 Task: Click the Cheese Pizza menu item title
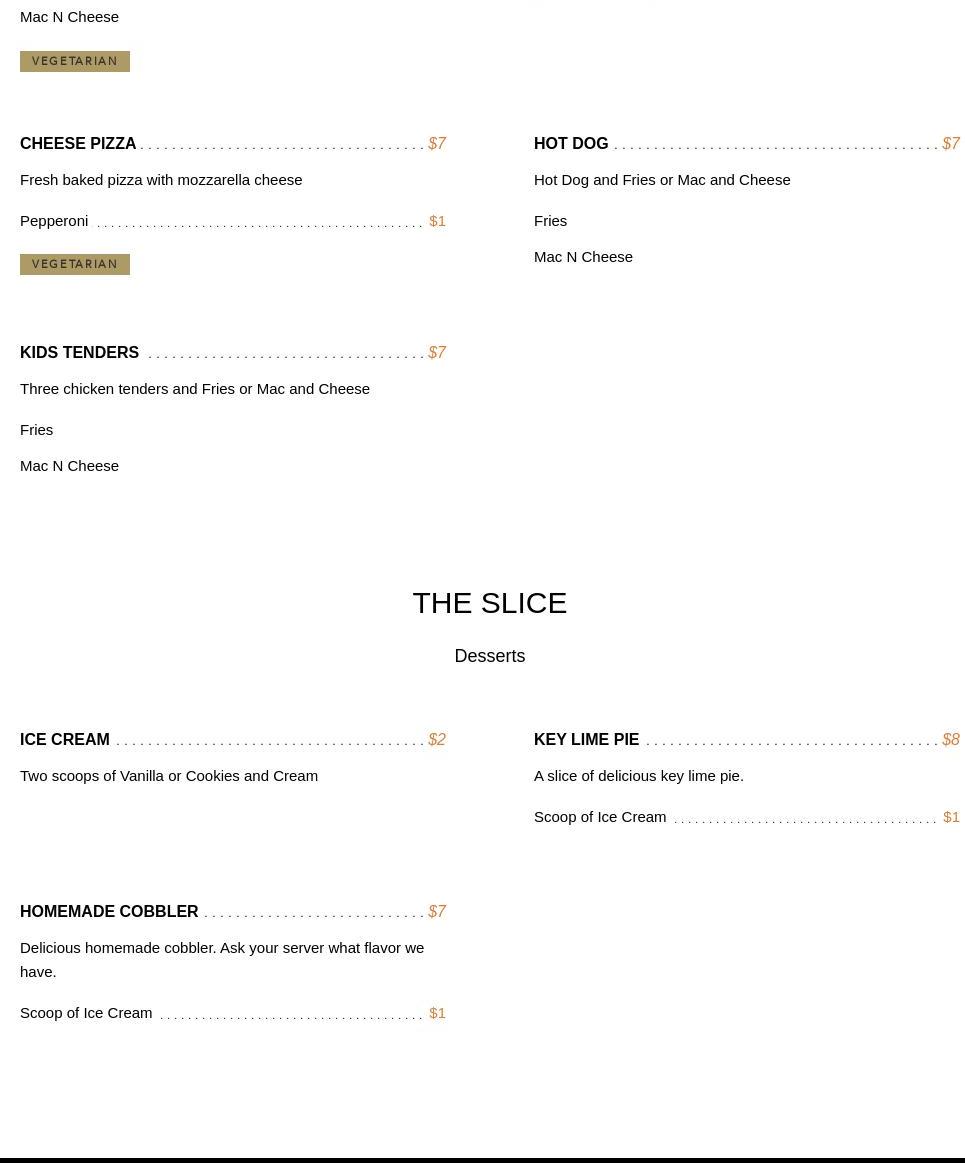click(x=78, y=144)
